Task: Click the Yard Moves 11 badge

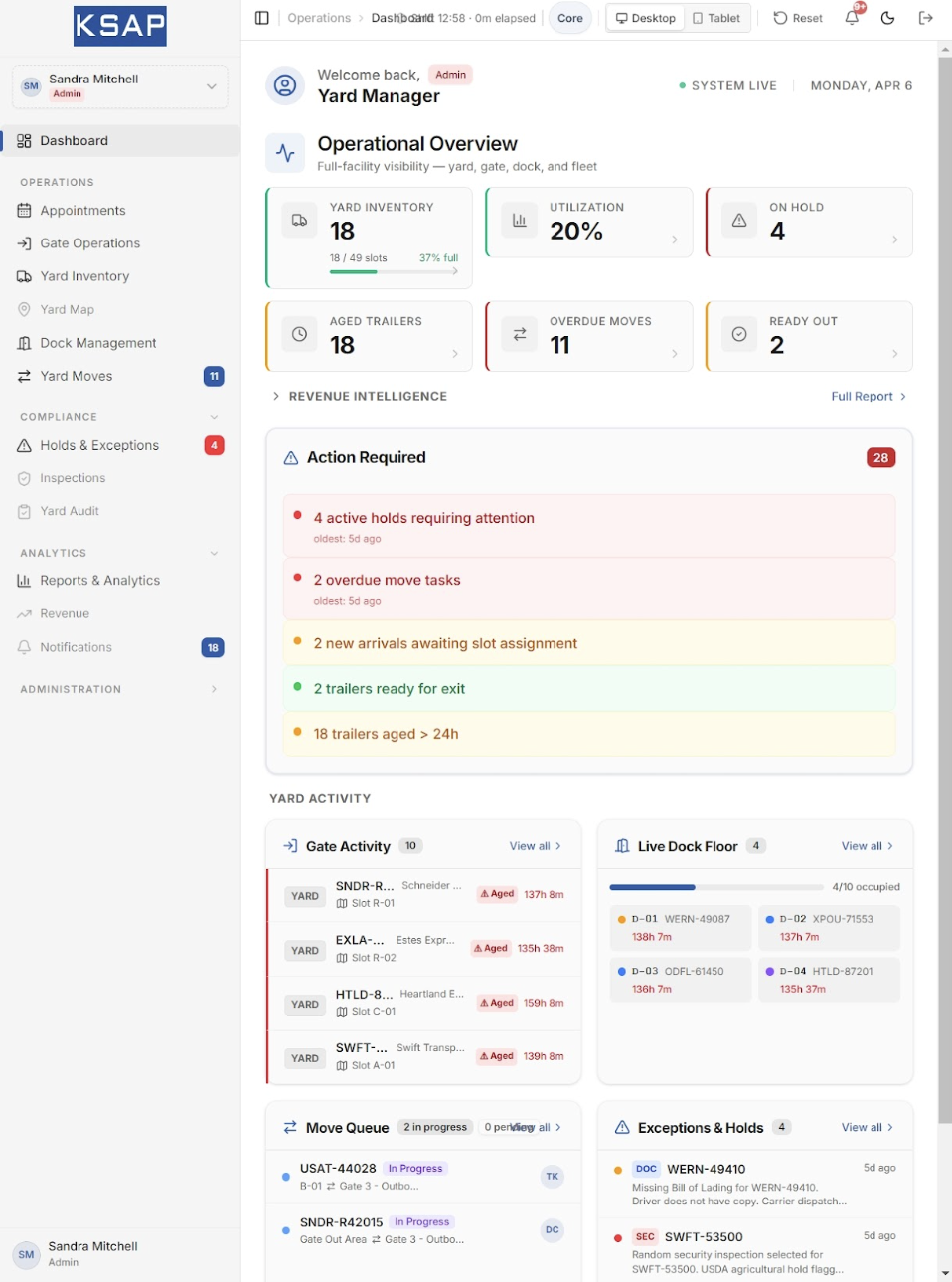Action: coord(214,376)
